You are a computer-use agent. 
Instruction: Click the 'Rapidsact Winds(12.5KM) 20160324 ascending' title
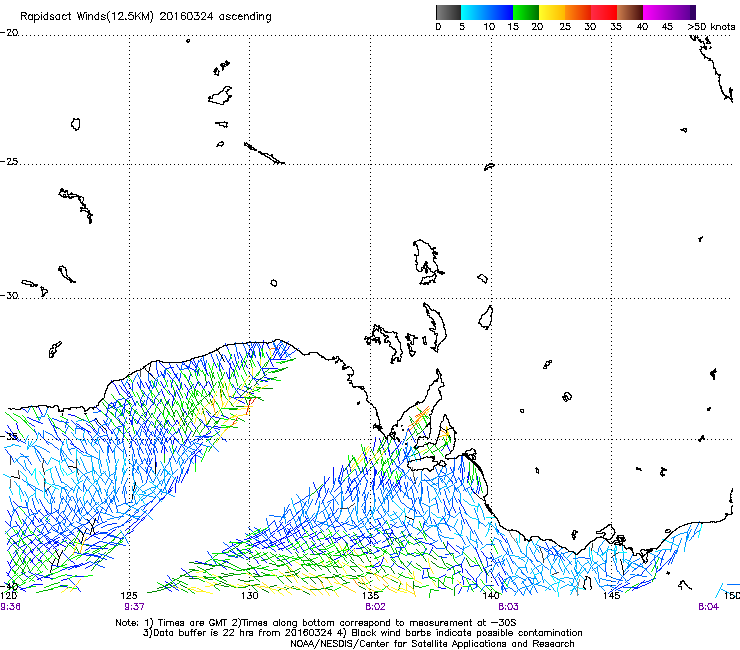point(146,17)
